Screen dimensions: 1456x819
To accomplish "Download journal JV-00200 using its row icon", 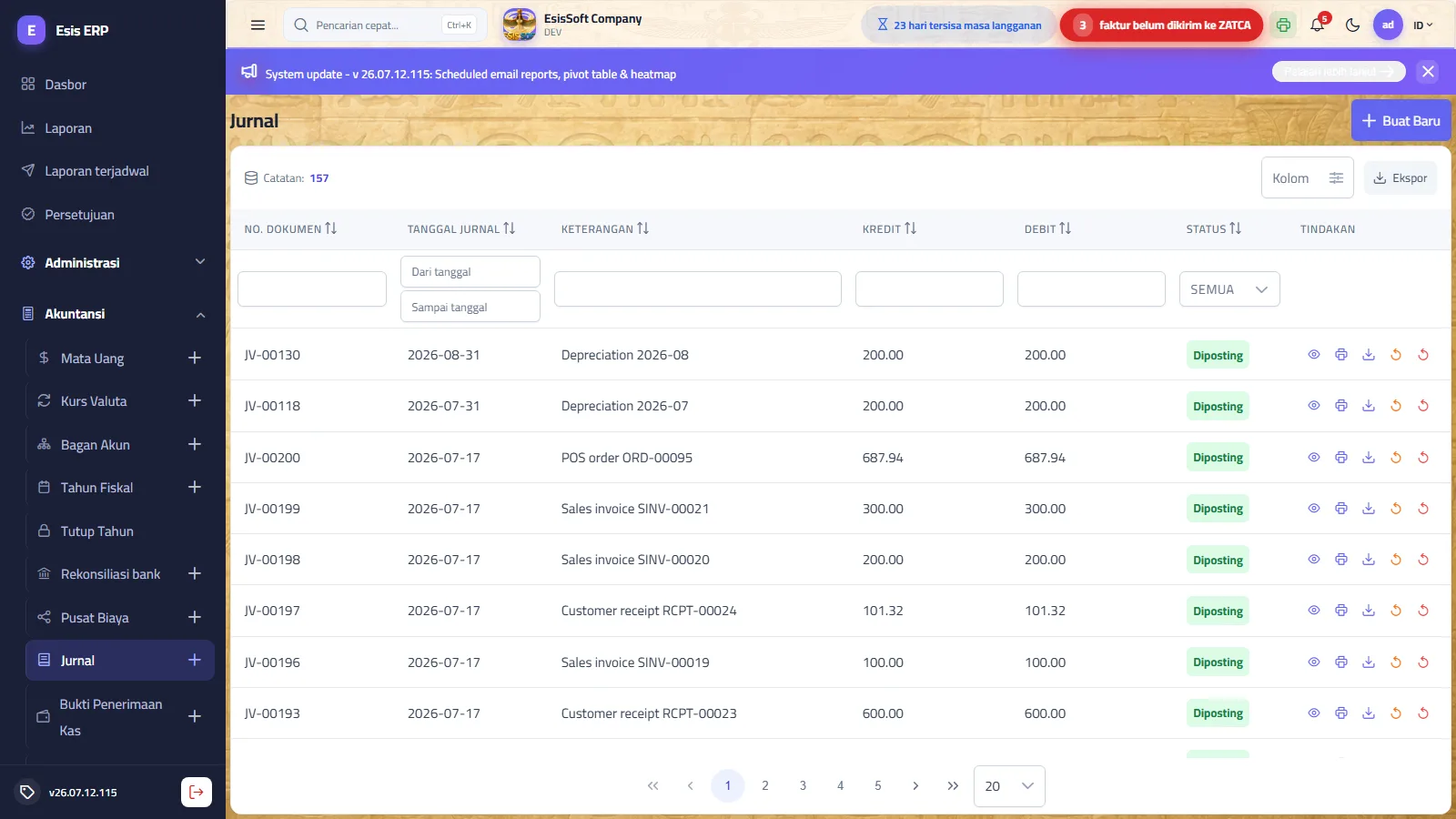I will 1369,457.
